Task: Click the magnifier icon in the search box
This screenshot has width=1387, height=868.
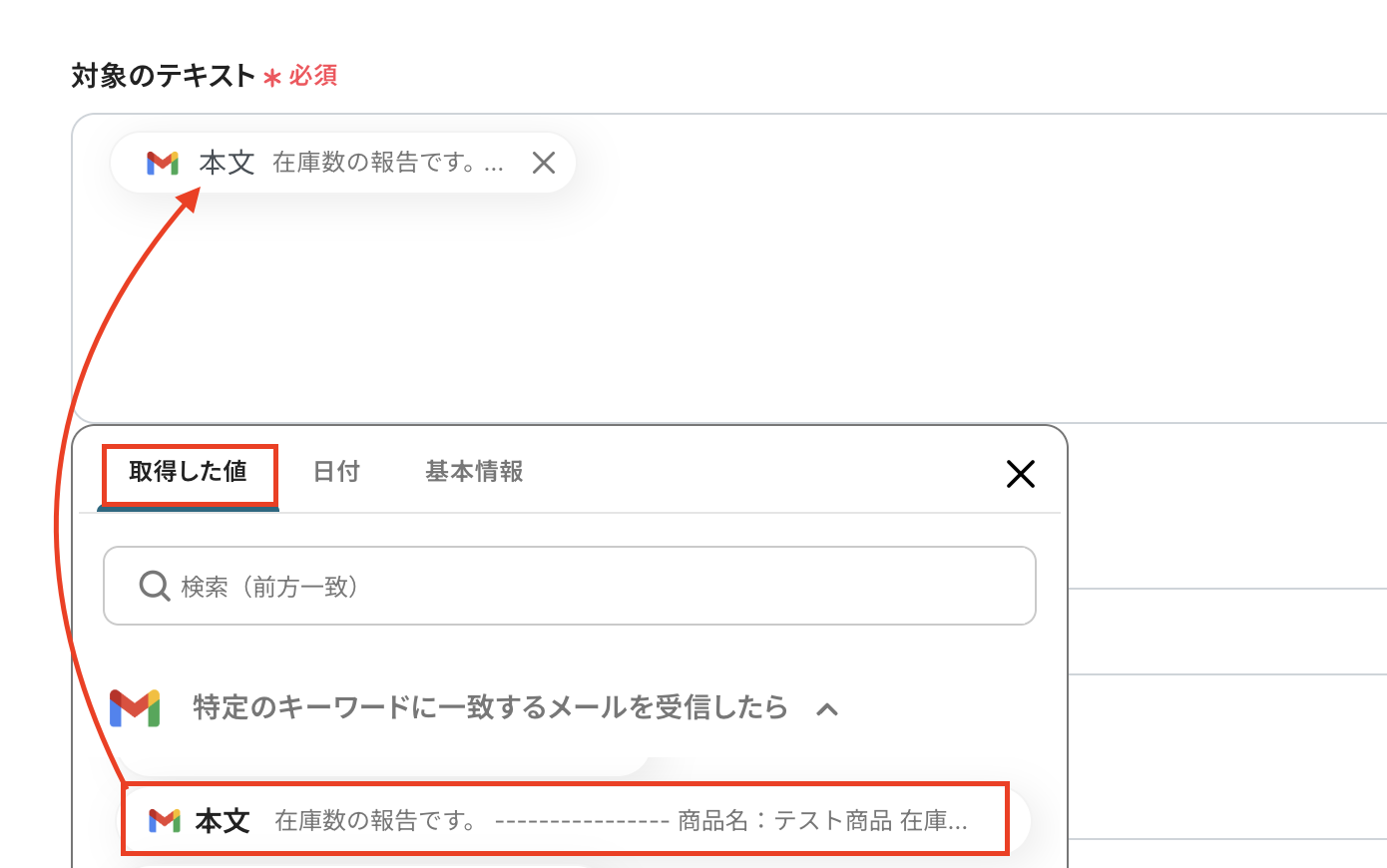Action: coord(154,586)
